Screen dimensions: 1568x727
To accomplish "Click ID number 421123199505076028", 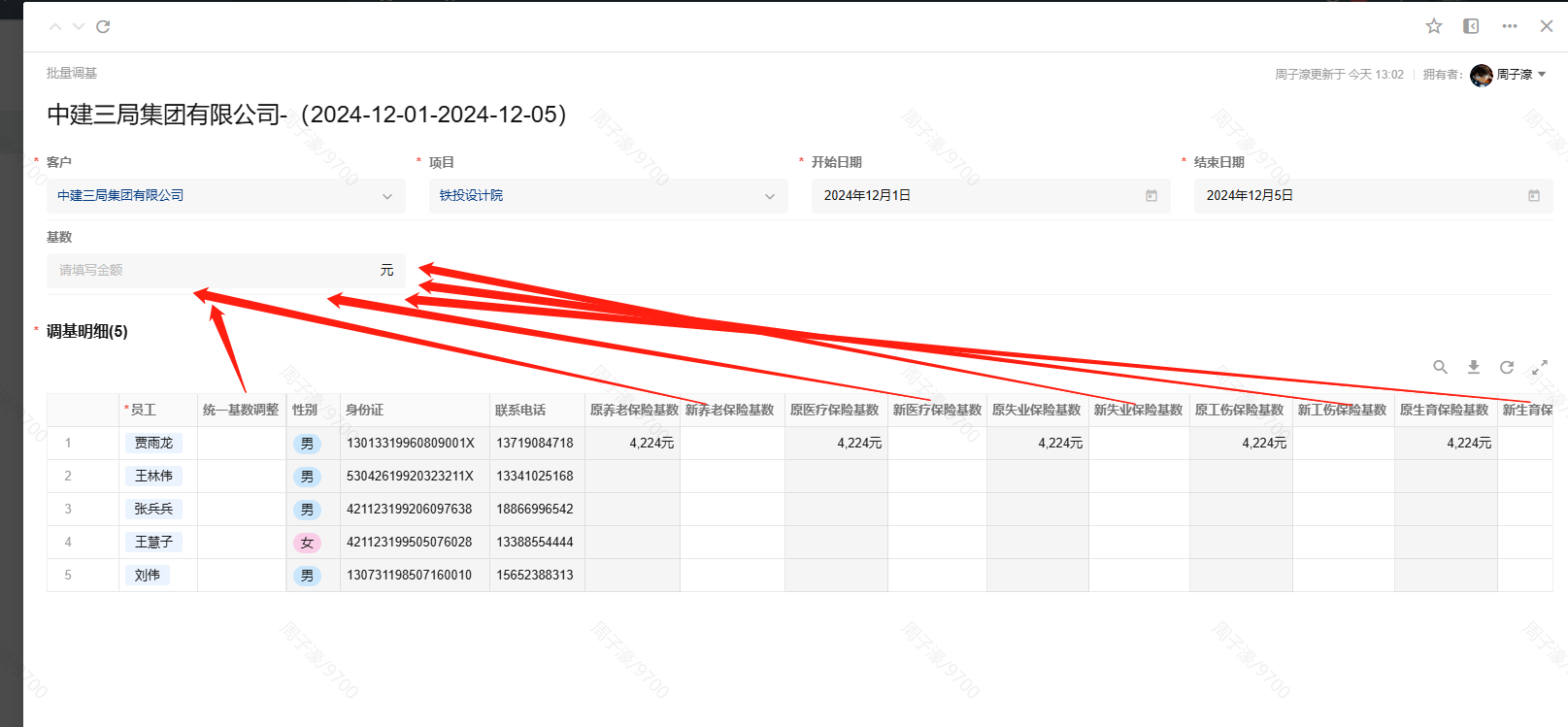I will coord(410,543).
